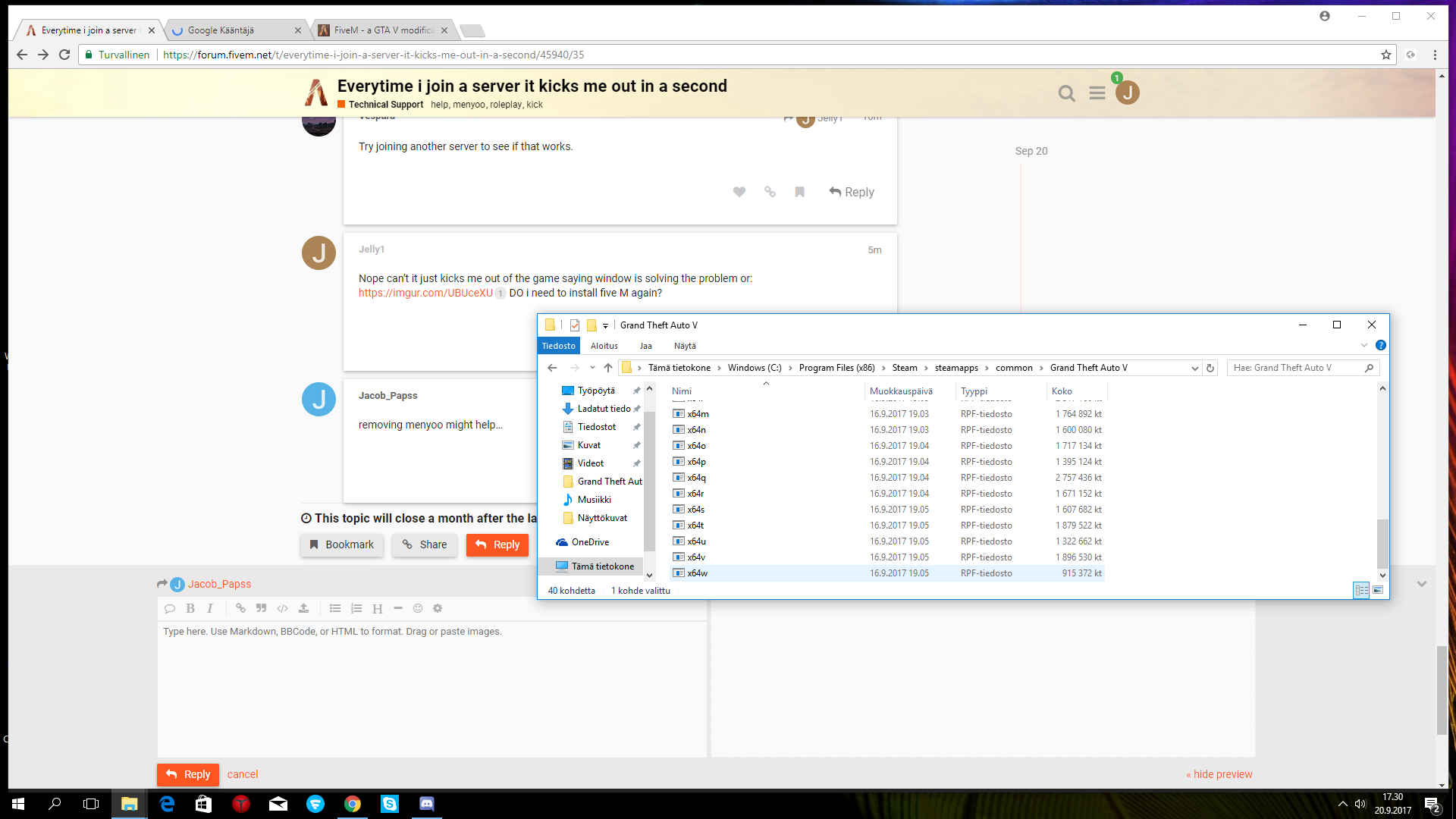Apply bold formatting in reply editor

pyautogui.click(x=190, y=608)
